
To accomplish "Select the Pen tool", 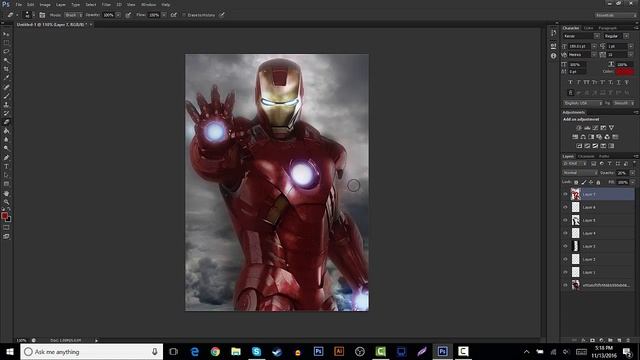I will click(6, 158).
